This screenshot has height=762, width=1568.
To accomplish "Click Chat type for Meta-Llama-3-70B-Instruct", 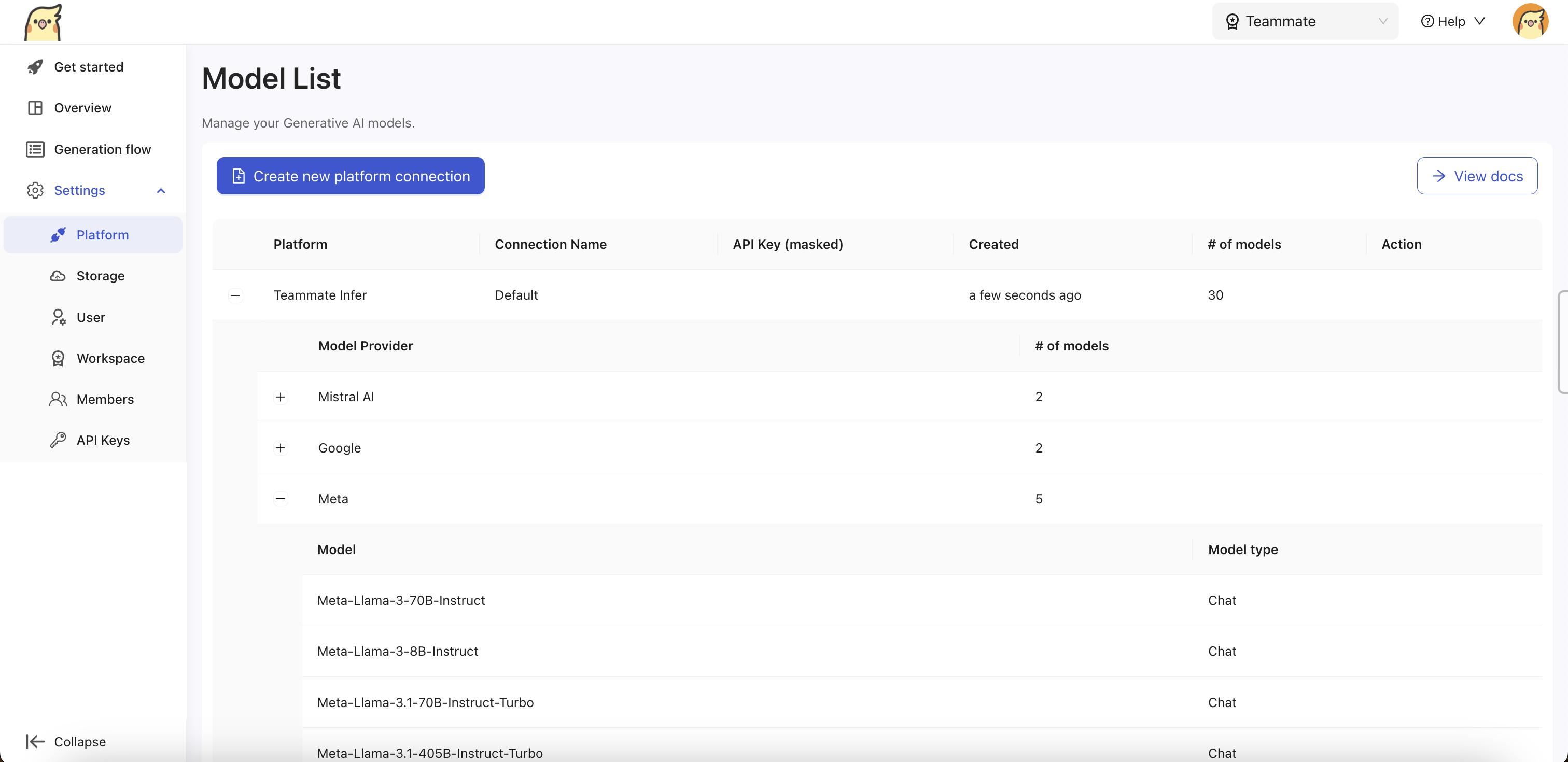I will pyautogui.click(x=1222, y=600).
